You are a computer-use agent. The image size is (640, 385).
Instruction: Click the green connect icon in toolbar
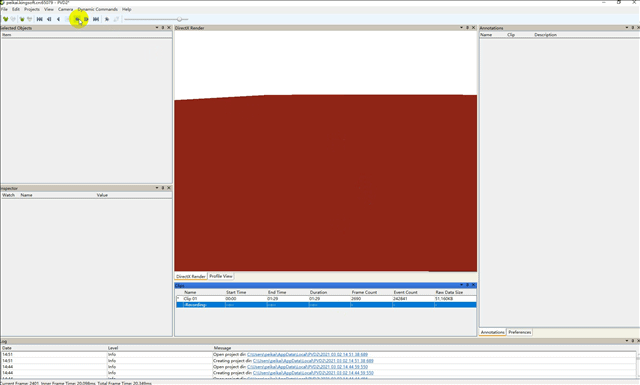click(5, 19)
